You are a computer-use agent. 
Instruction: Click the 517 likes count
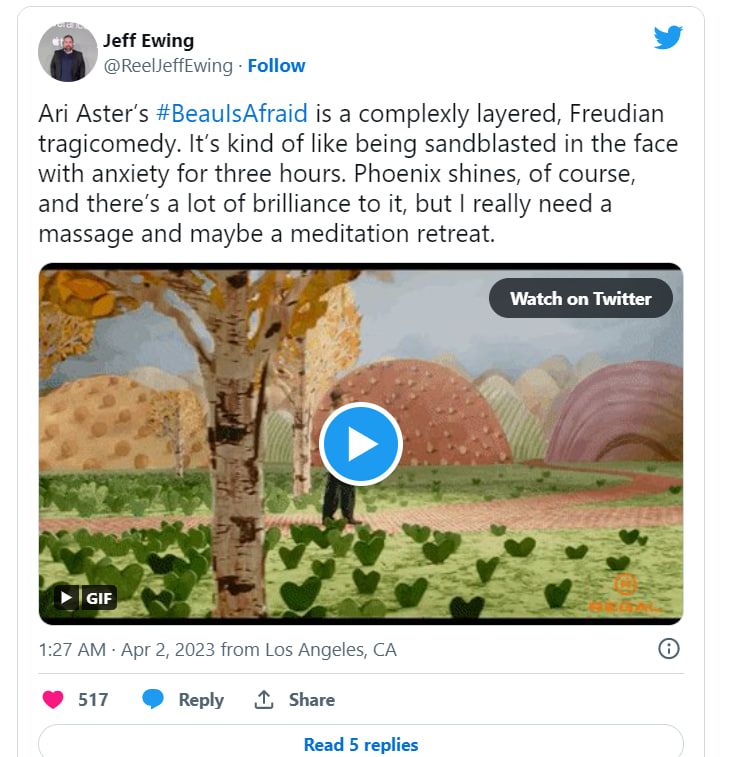93,699
